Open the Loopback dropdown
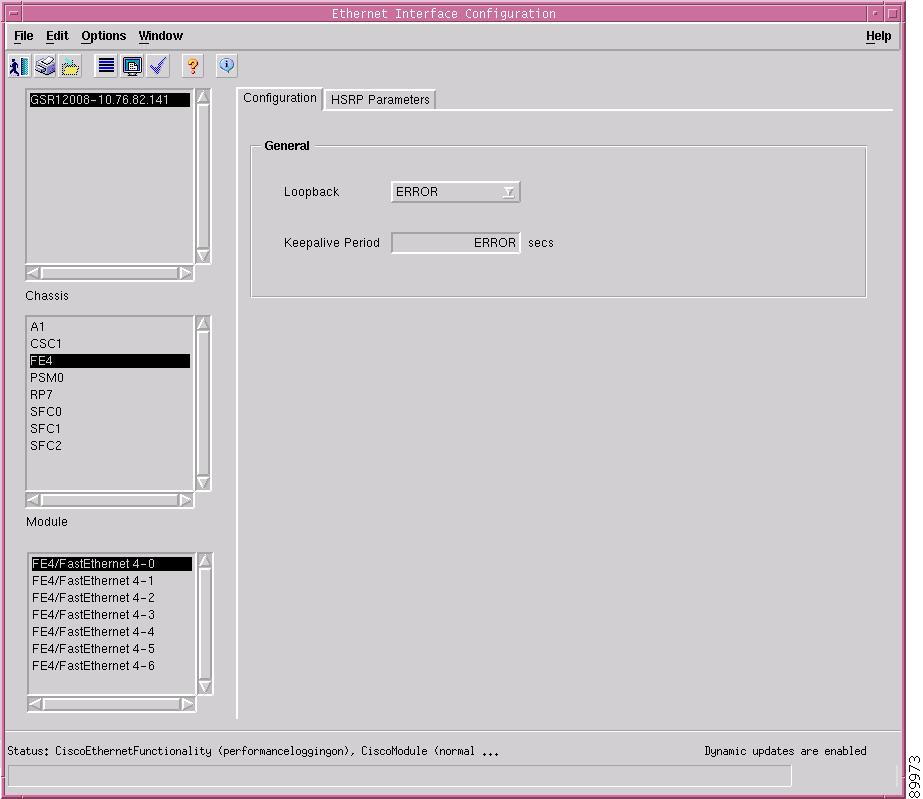 [455, 192]
